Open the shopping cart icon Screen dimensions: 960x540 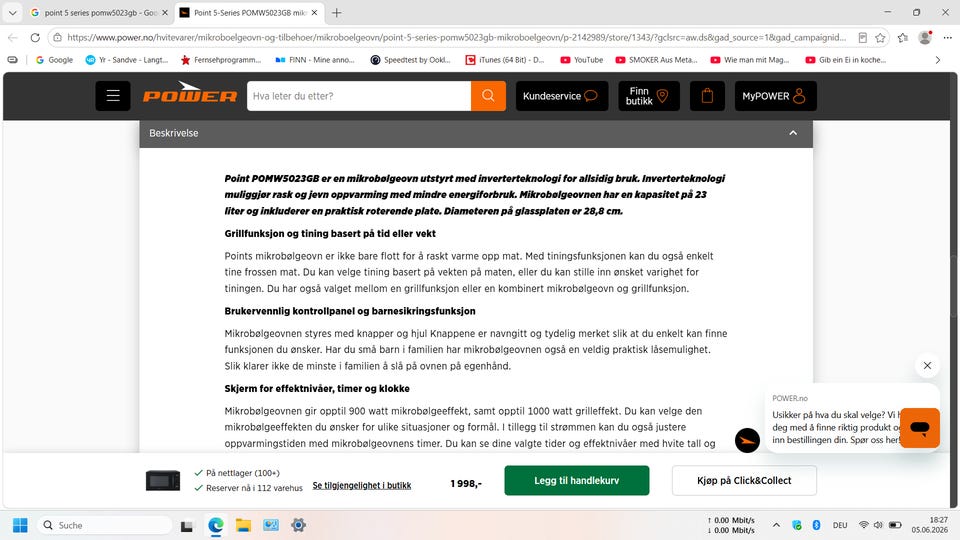(707, 96)
